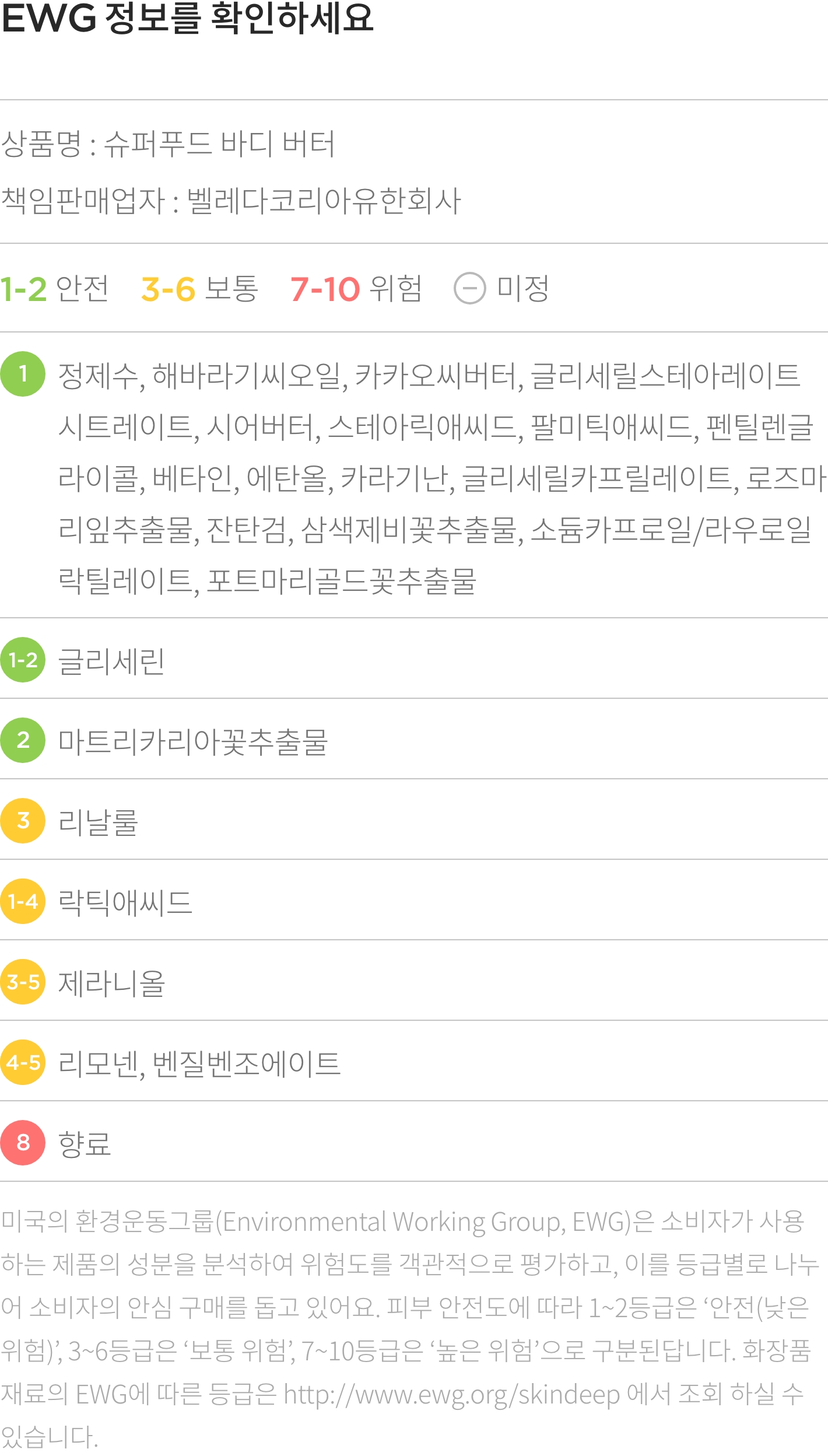Image resolution: width=828 pixels, height=1456 pixels.
Task: Click the green 1-2 badge beside 글리세린
Action: [x=23, y=660]
